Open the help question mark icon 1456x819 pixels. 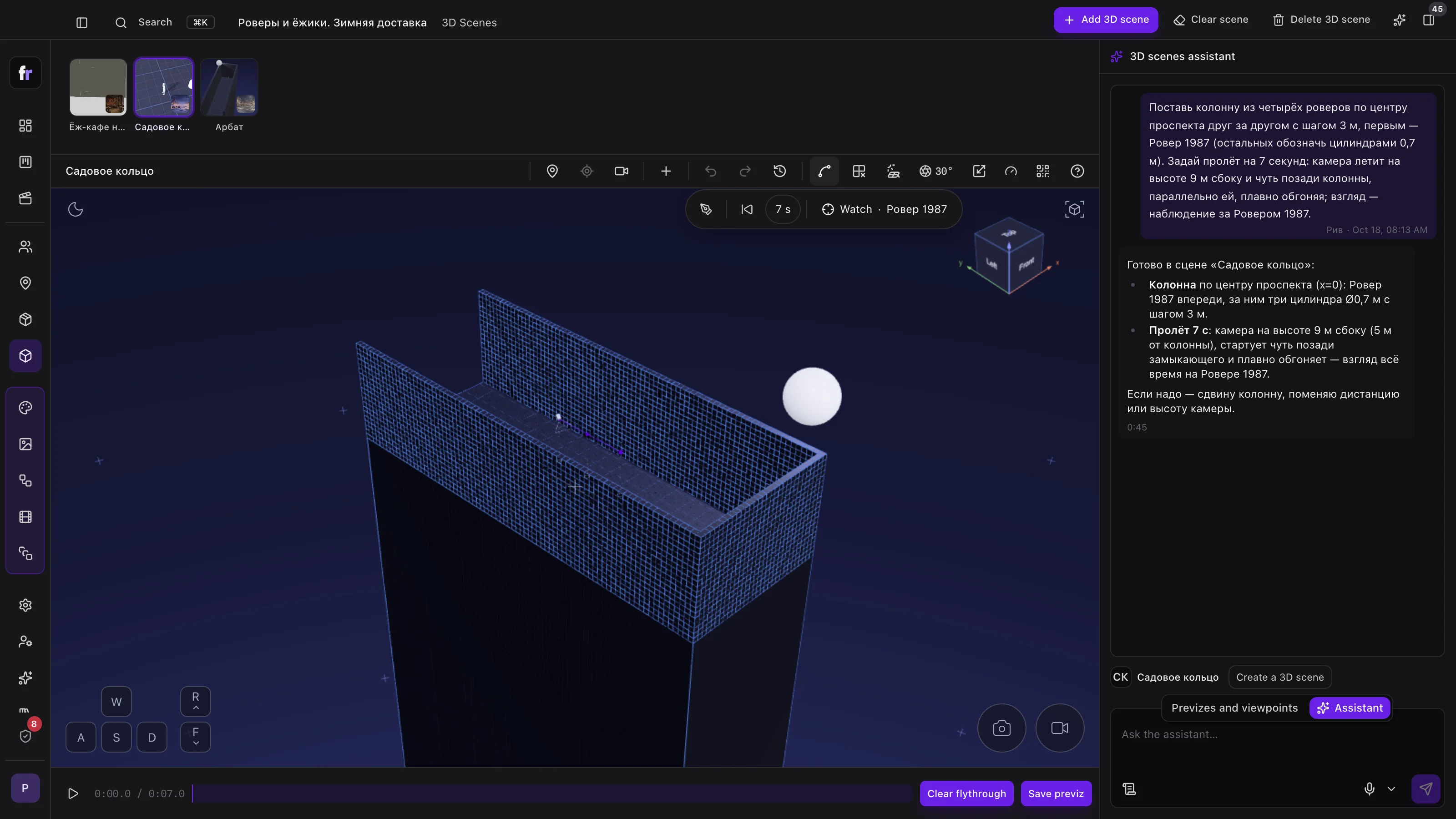tap(1077, 171)
